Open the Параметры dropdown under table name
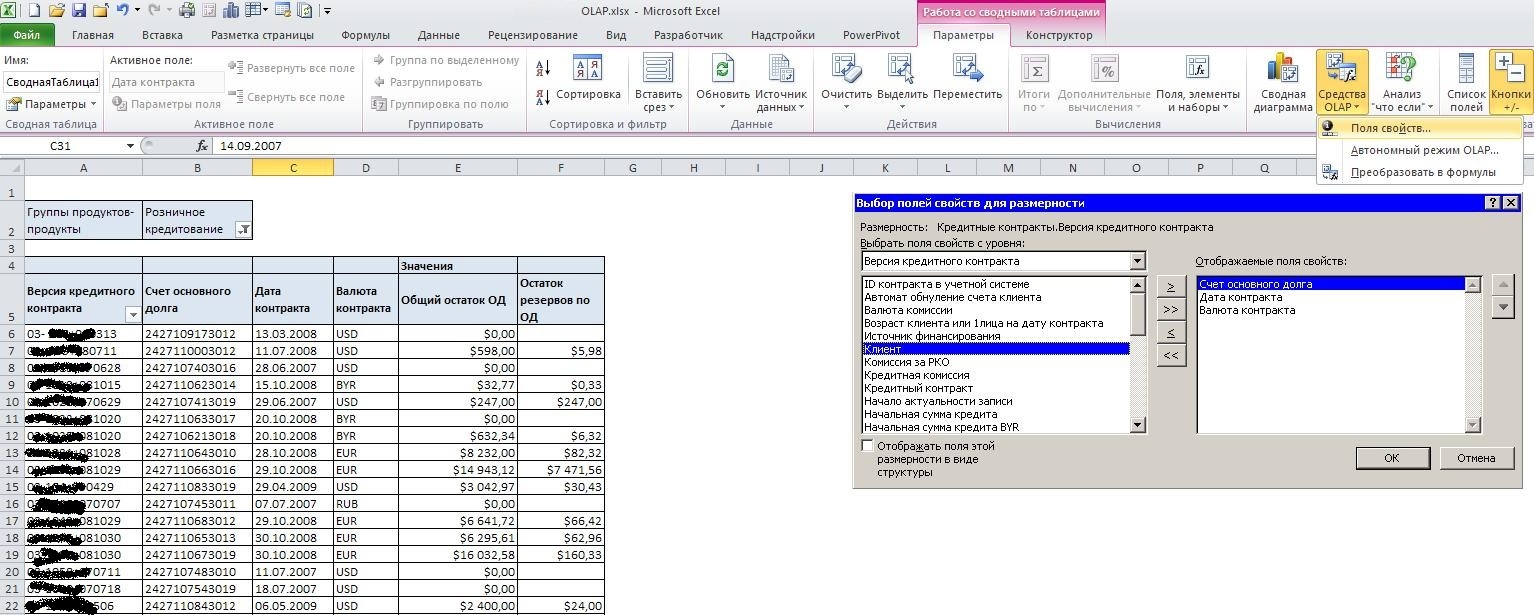The width and height of the screenshot is (1534, 615). (50, 104)
